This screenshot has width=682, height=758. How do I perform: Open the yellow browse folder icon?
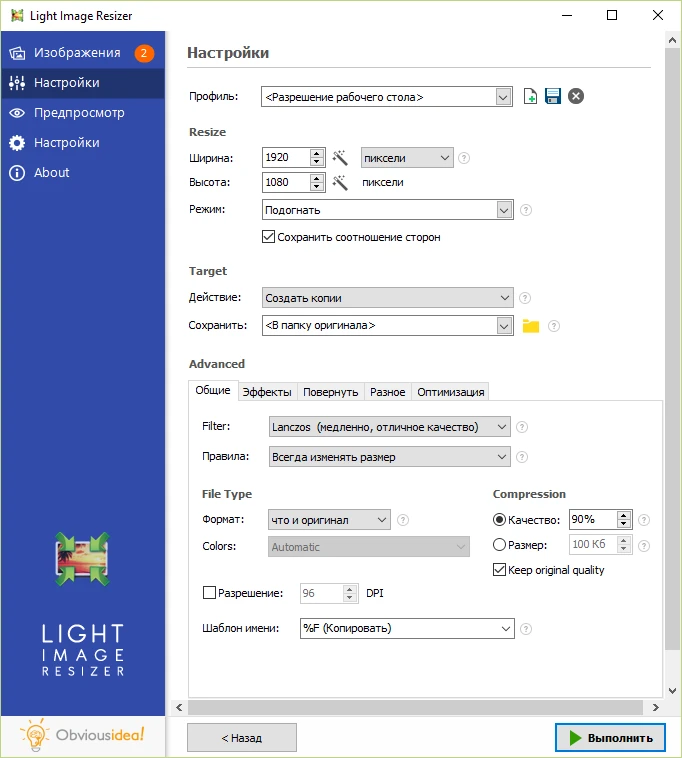pyautogui.click(x=531, y=325)
